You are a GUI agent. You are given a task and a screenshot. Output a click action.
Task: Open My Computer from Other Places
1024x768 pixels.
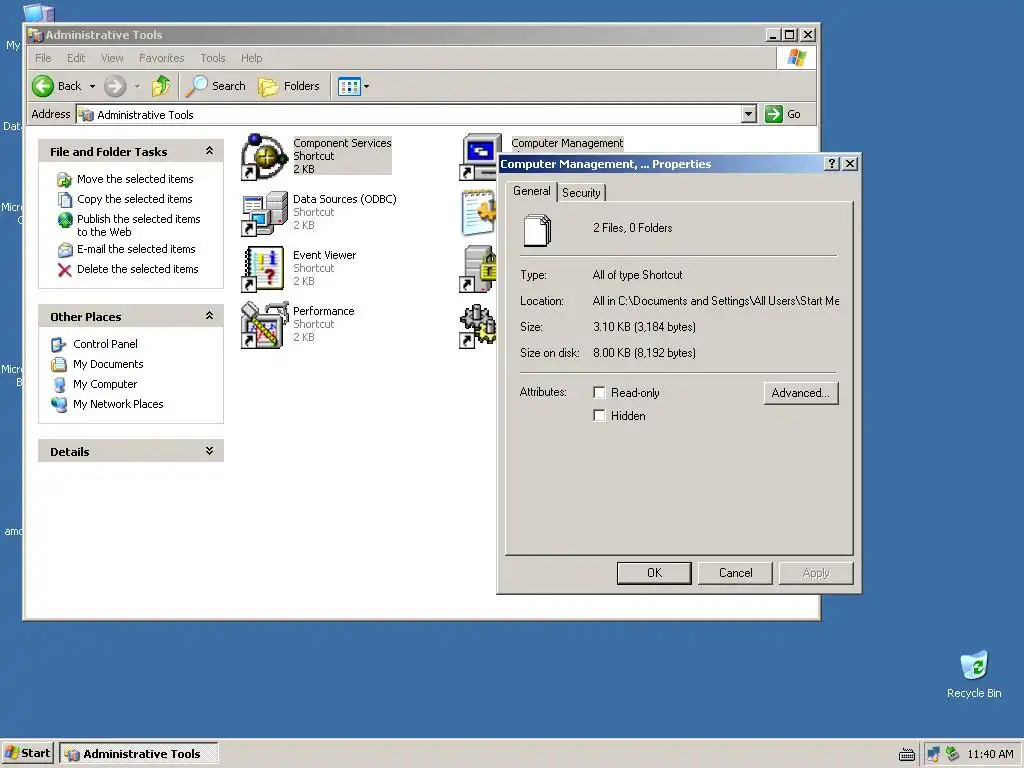click(104, 384)
